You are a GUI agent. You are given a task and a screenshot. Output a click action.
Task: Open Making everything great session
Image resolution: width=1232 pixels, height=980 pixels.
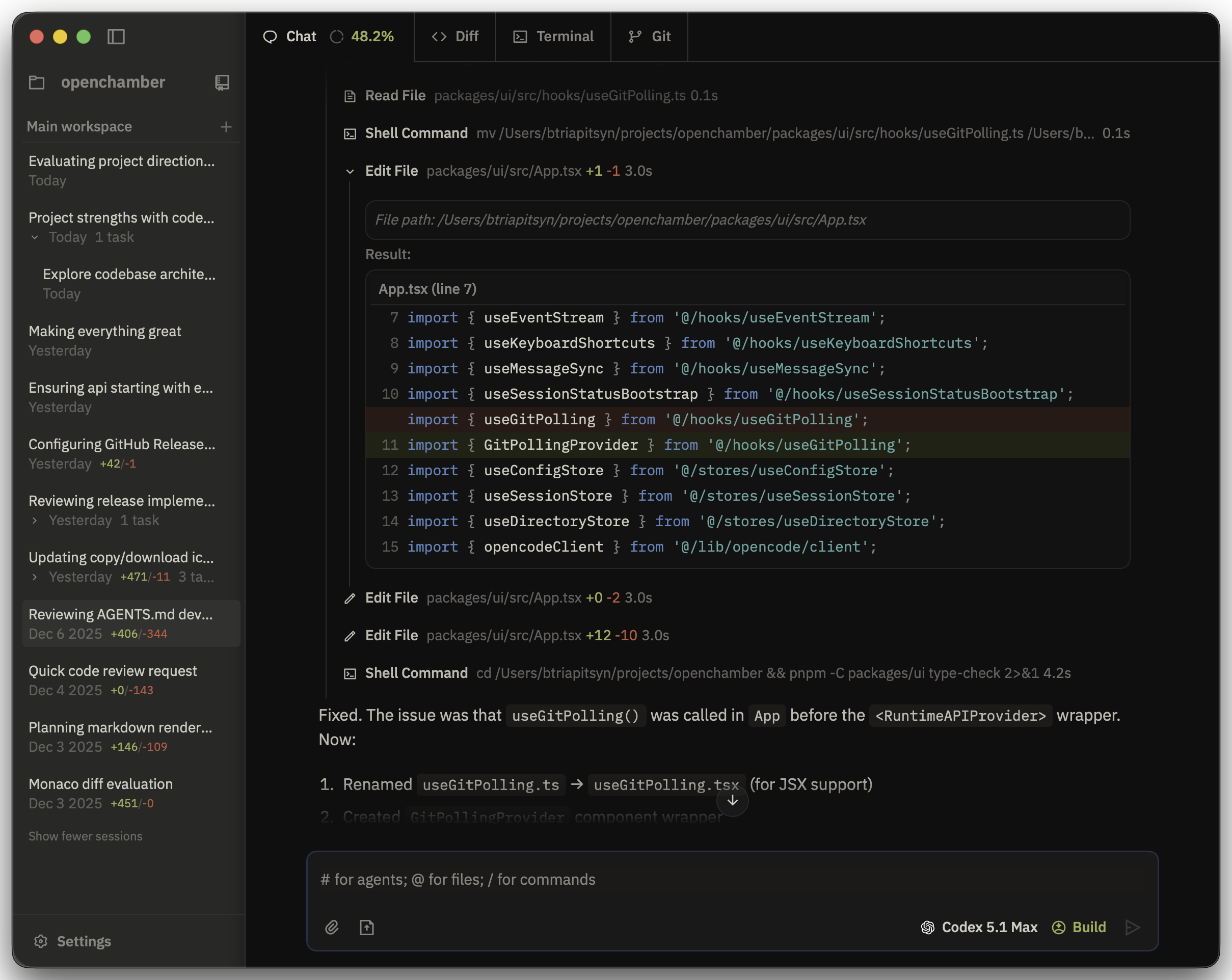[x=131, y=340]
